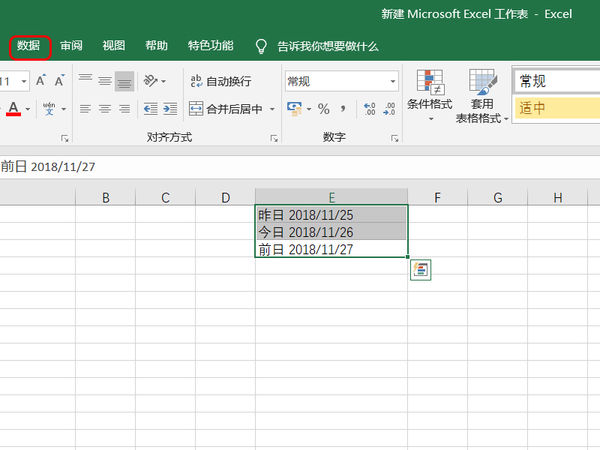Switch to the 审阅 tab
The height and width of the screenshot is (450, 600).
pos(71,46)
